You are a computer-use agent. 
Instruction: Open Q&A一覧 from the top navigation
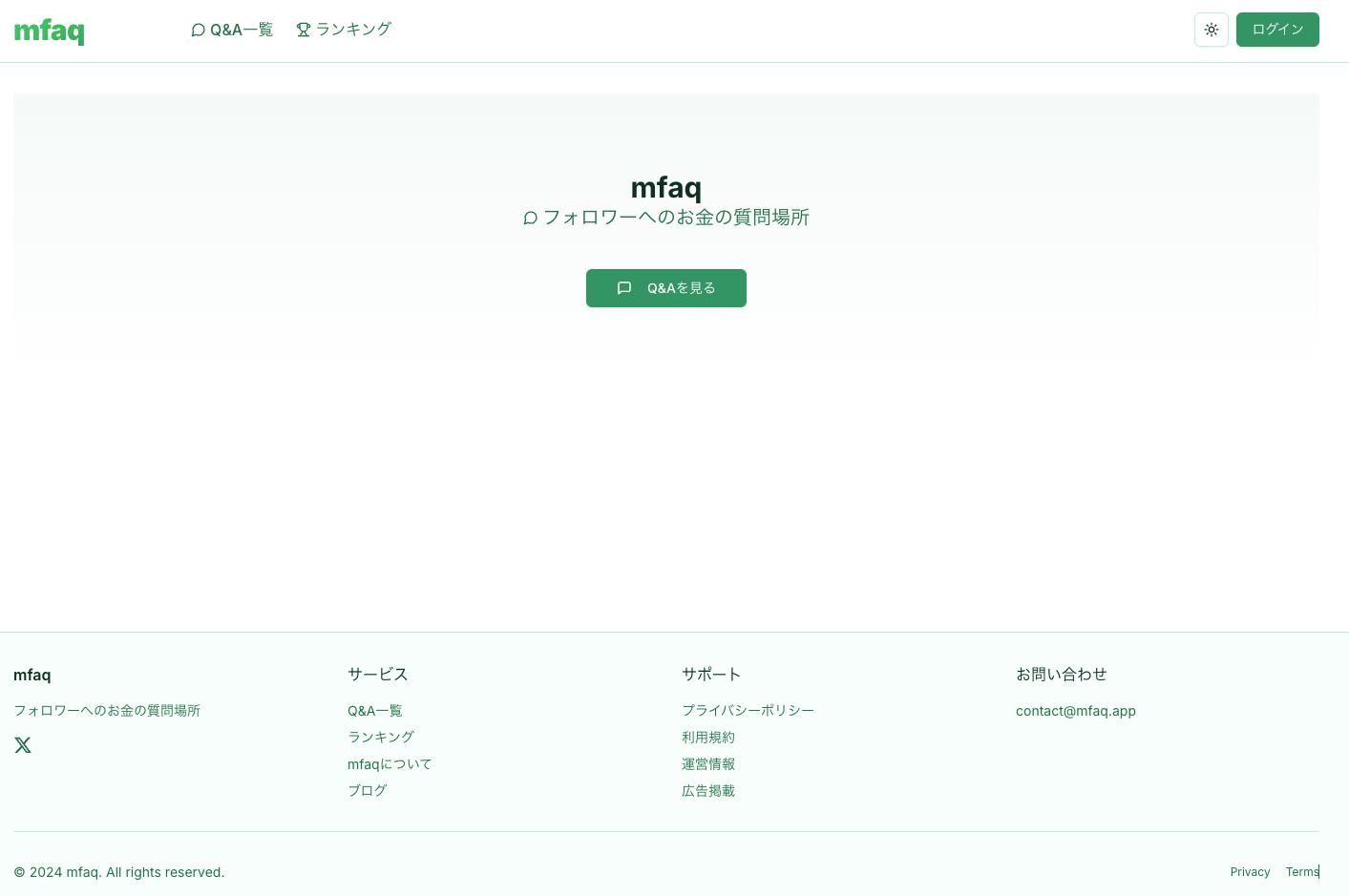(x=241, y=30)
